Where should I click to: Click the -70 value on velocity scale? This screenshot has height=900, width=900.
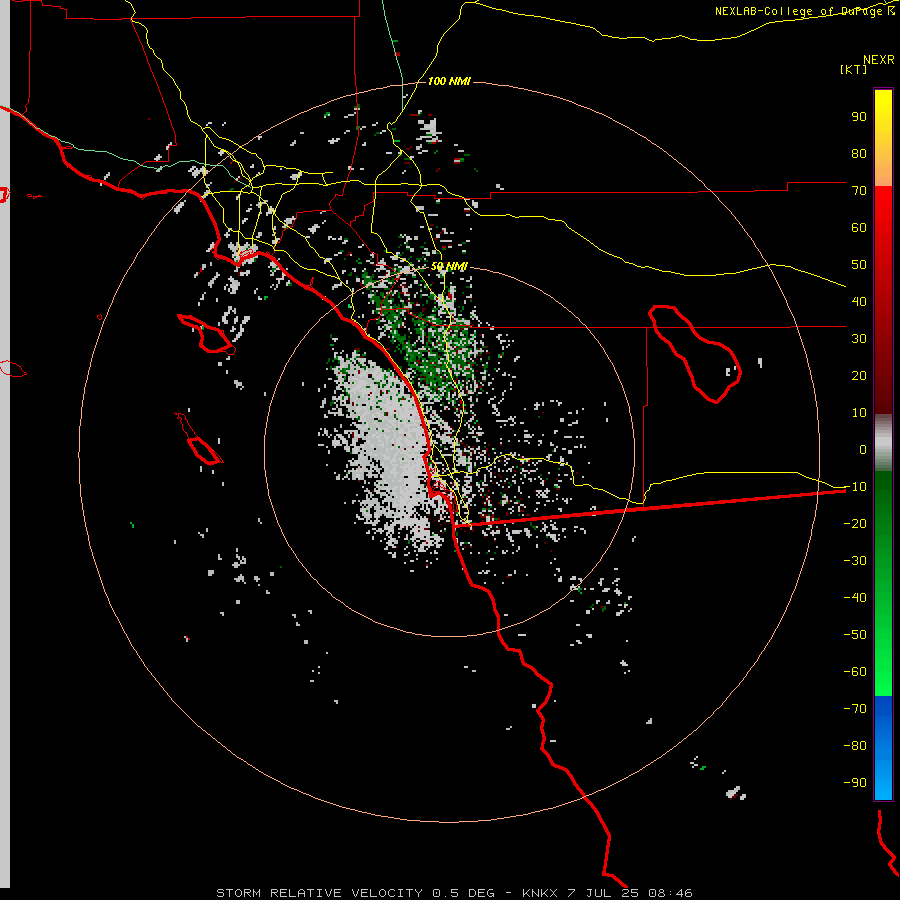(x=855, y=709)
